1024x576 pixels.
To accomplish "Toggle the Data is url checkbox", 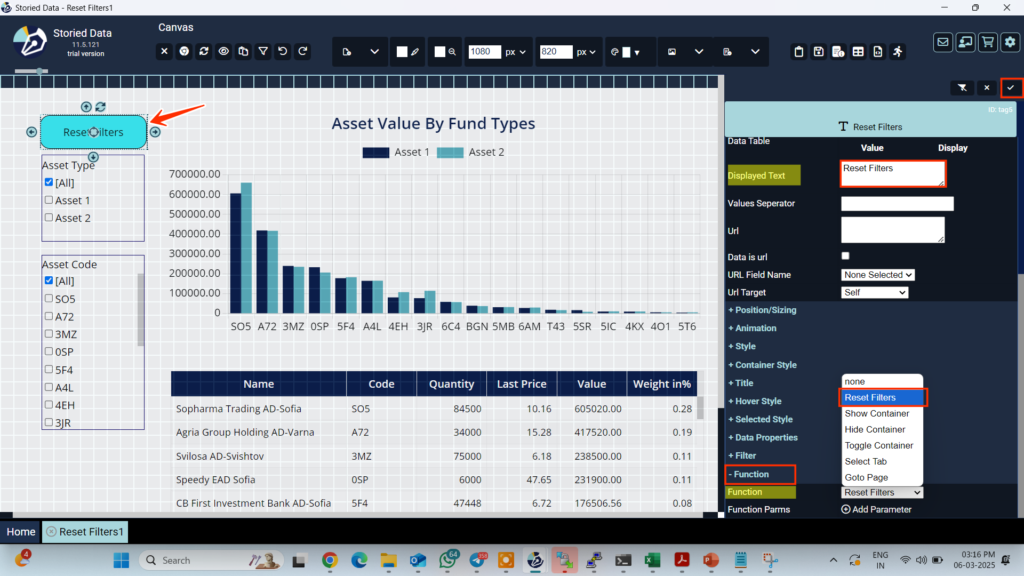I will (846, 256).
